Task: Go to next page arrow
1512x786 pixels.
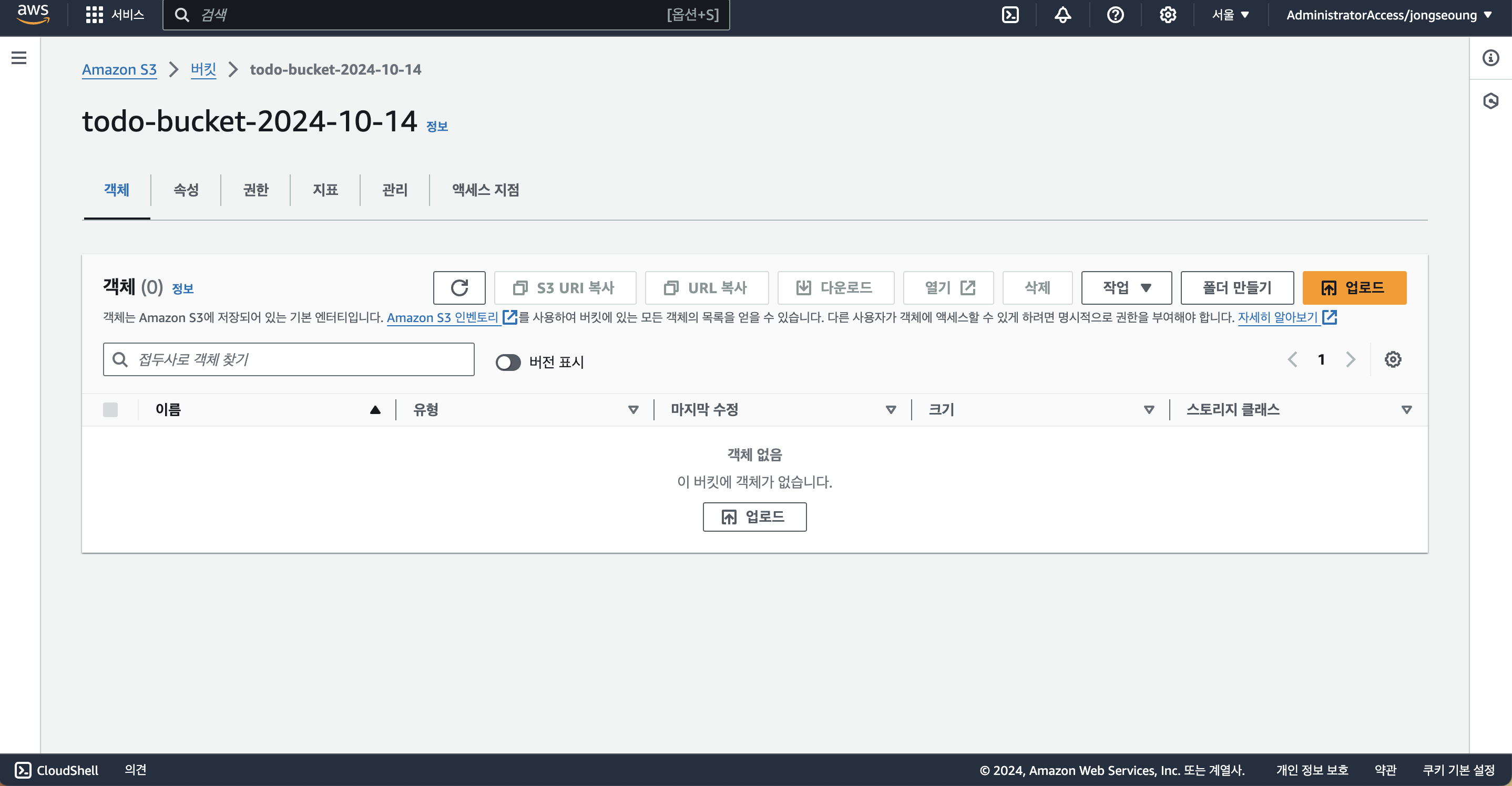Action: point(1351,359)
